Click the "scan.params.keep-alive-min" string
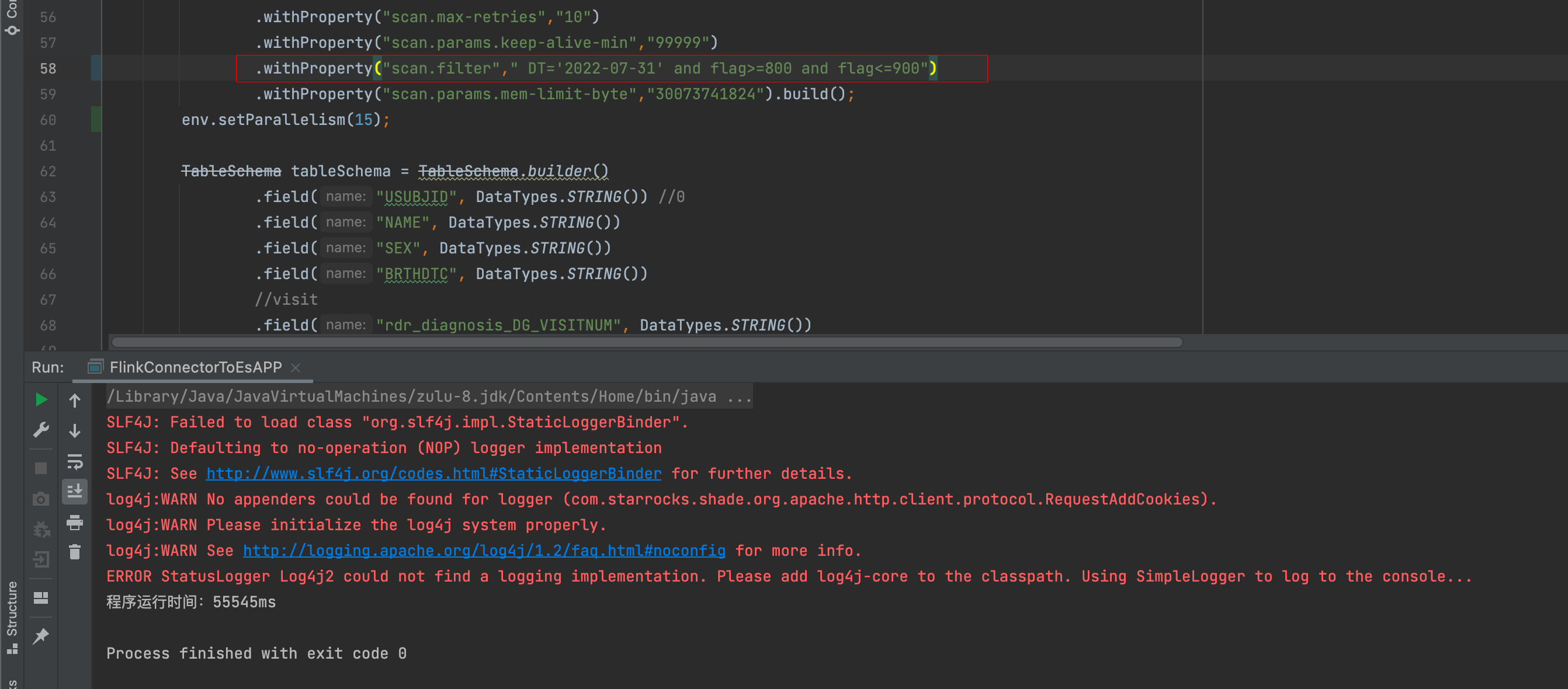 point(509,43)
